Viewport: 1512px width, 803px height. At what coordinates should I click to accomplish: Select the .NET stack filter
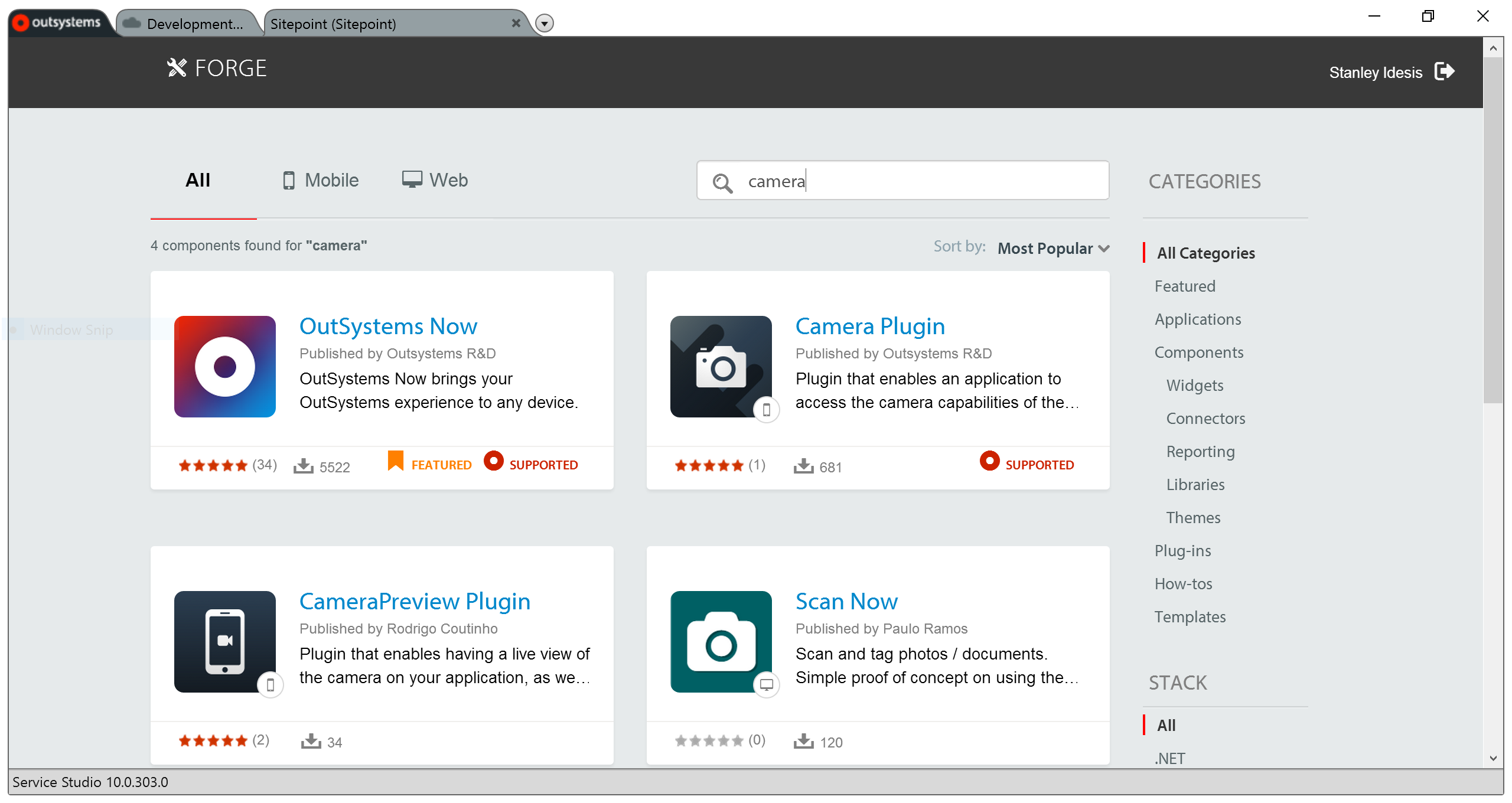pos(1169,758)
